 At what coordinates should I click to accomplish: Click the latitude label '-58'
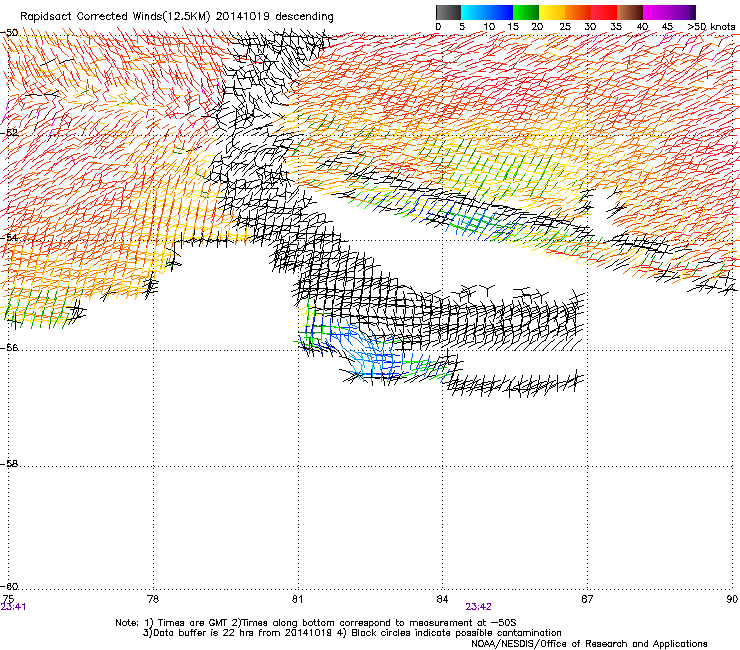coord(9,464)
